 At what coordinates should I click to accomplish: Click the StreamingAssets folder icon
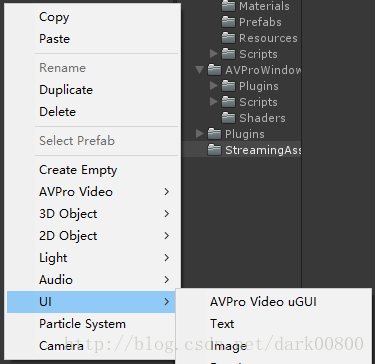[x=214, y=150]
